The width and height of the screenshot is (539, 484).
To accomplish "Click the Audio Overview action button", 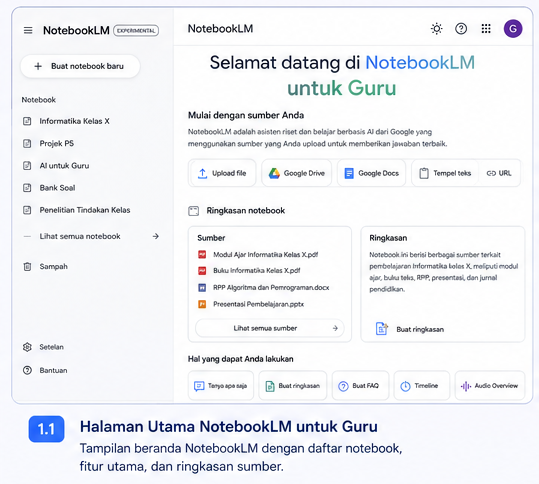I will (490, 386).
